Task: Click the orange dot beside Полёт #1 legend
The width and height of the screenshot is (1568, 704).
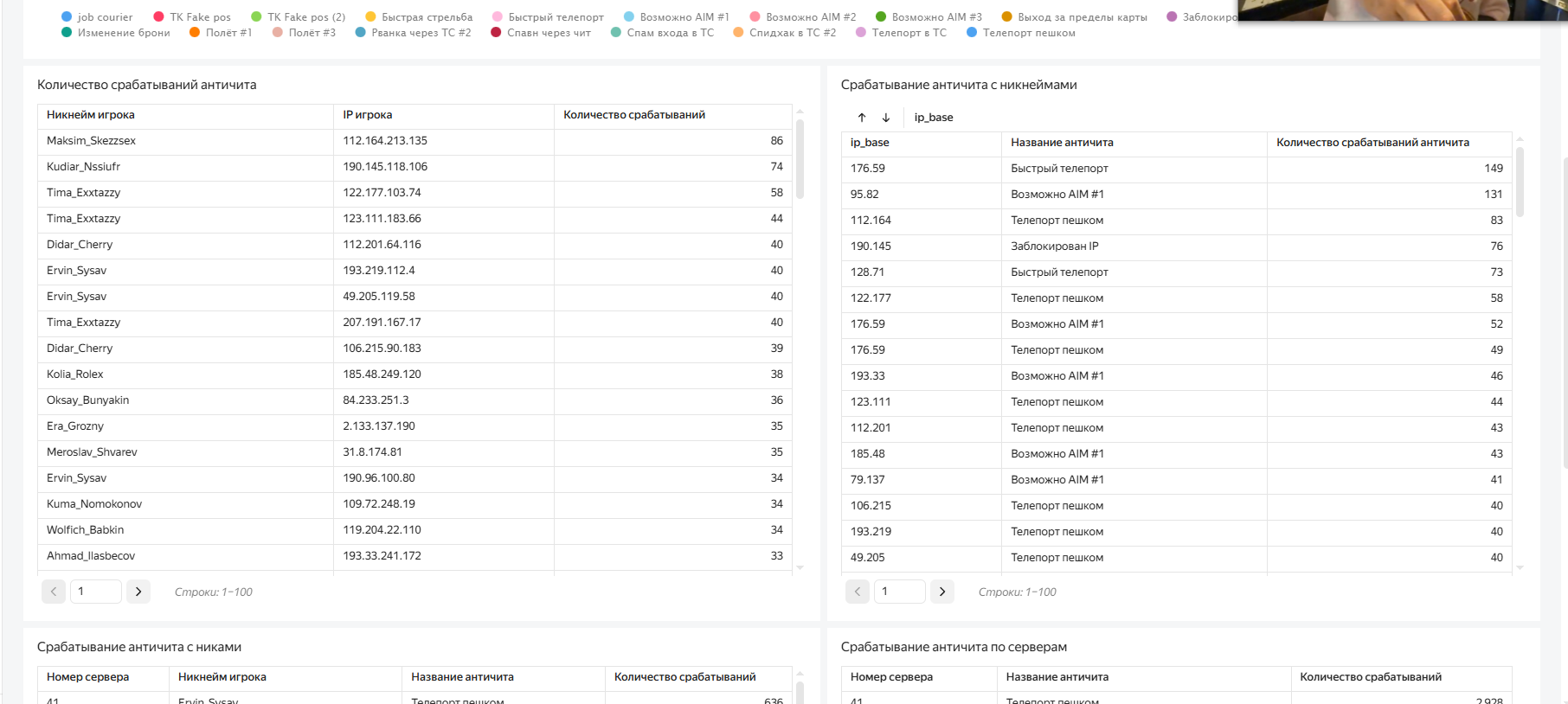Action: pos(195,33)
